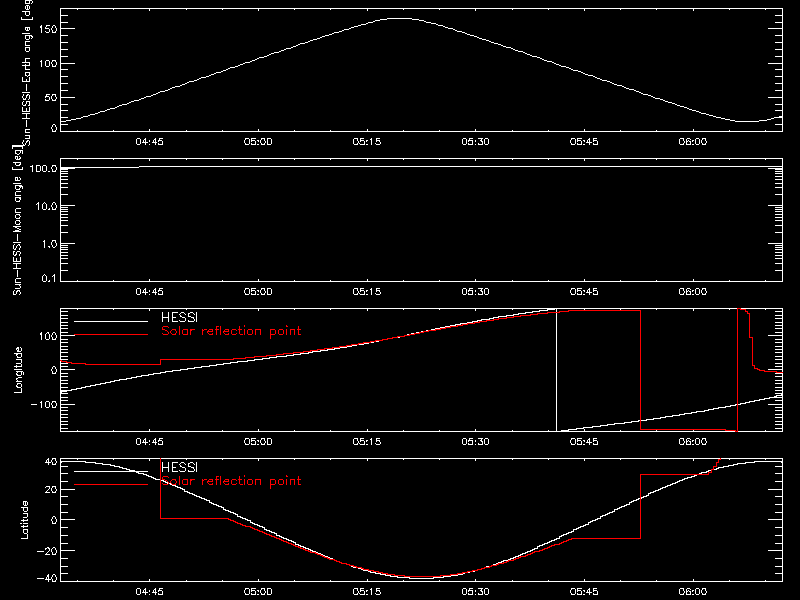800x600 pixels.
Task: Select the 100 tick on Earth angle plot
Action: [x=48, y=64]
